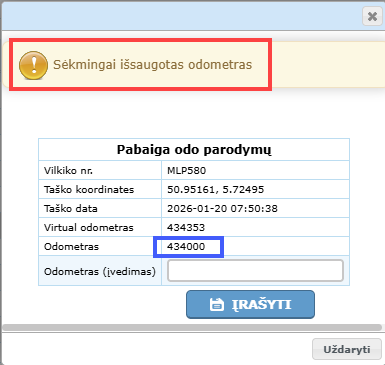The image size is (385, 365).
Task: Select the truck number MLP580
Action: pyautogui.click(x=187, y=171)
